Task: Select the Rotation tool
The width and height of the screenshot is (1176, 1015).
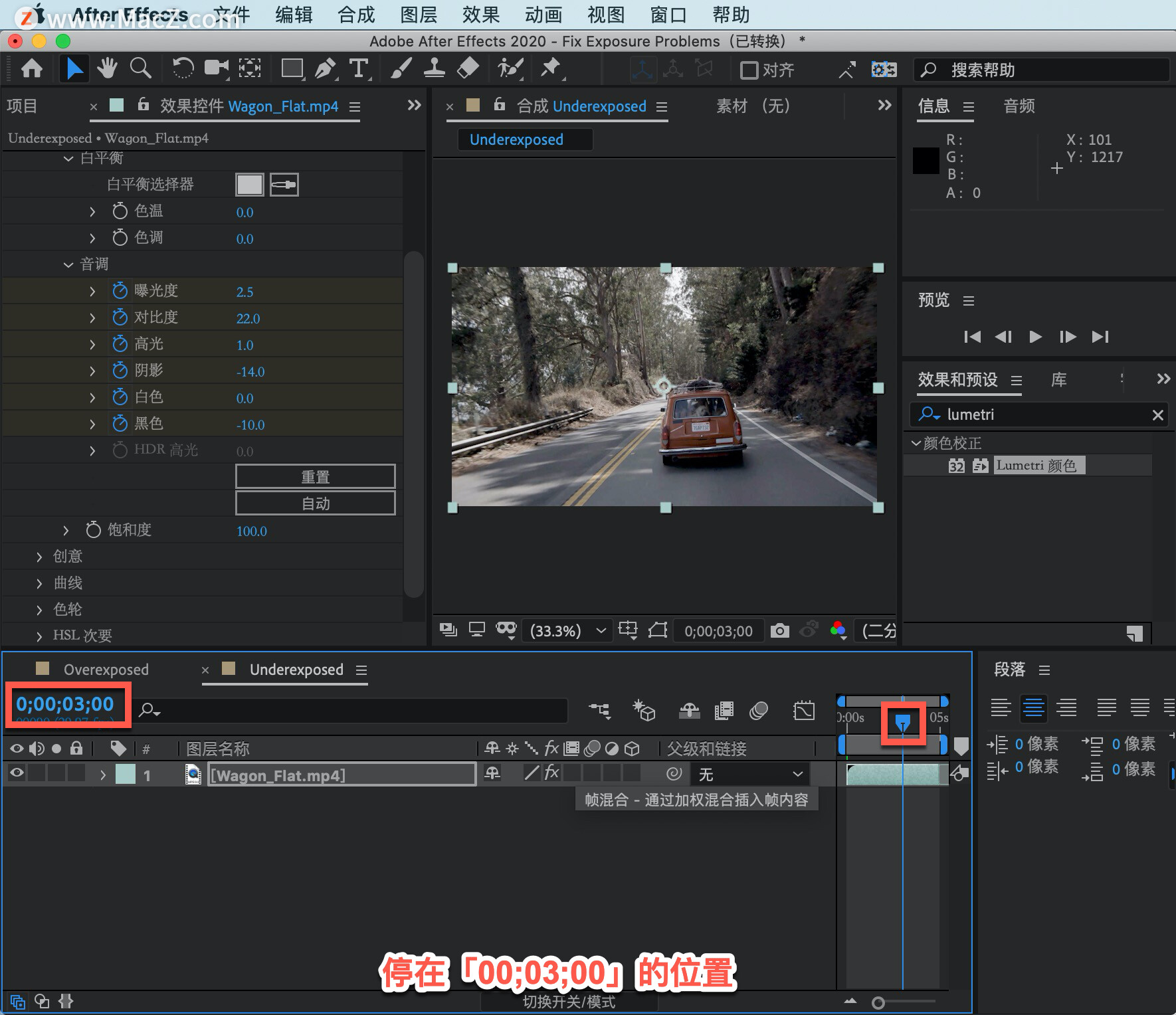Action: point(183,68)
